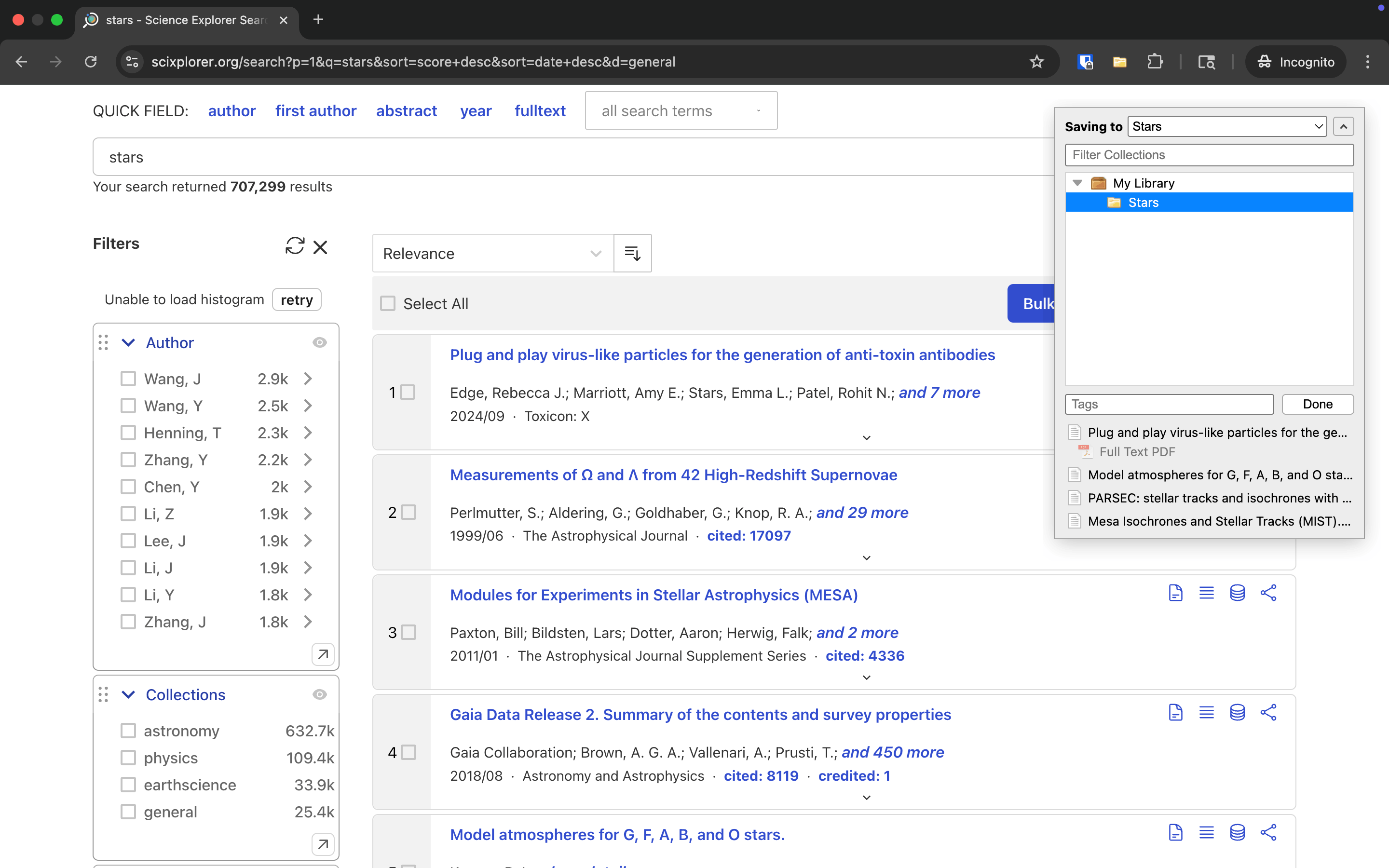Expand the Collections filter in a popup
This screenshot has height=868, width=1389.
click(x=323, y=844)
